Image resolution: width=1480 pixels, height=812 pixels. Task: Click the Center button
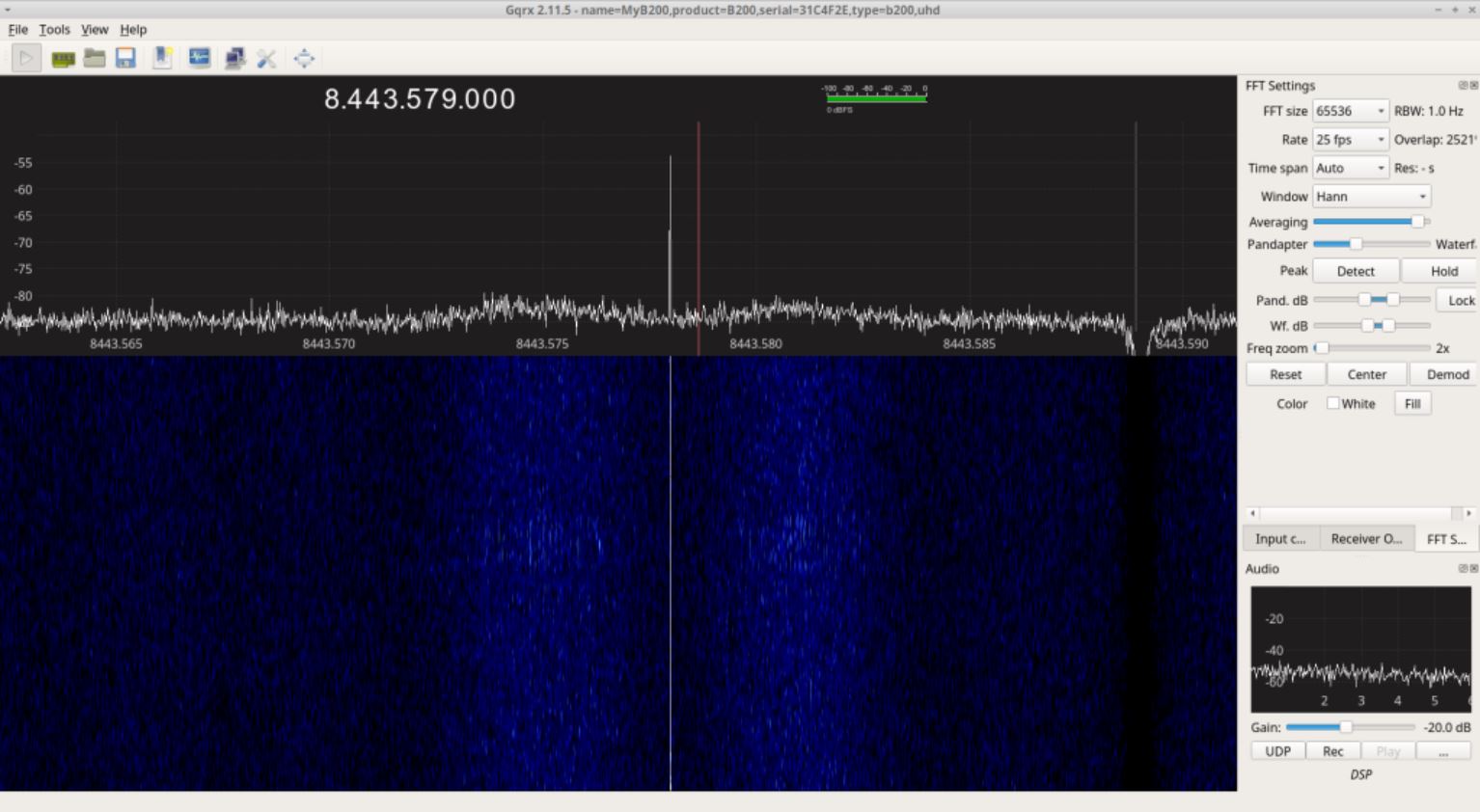point(1366,375)
